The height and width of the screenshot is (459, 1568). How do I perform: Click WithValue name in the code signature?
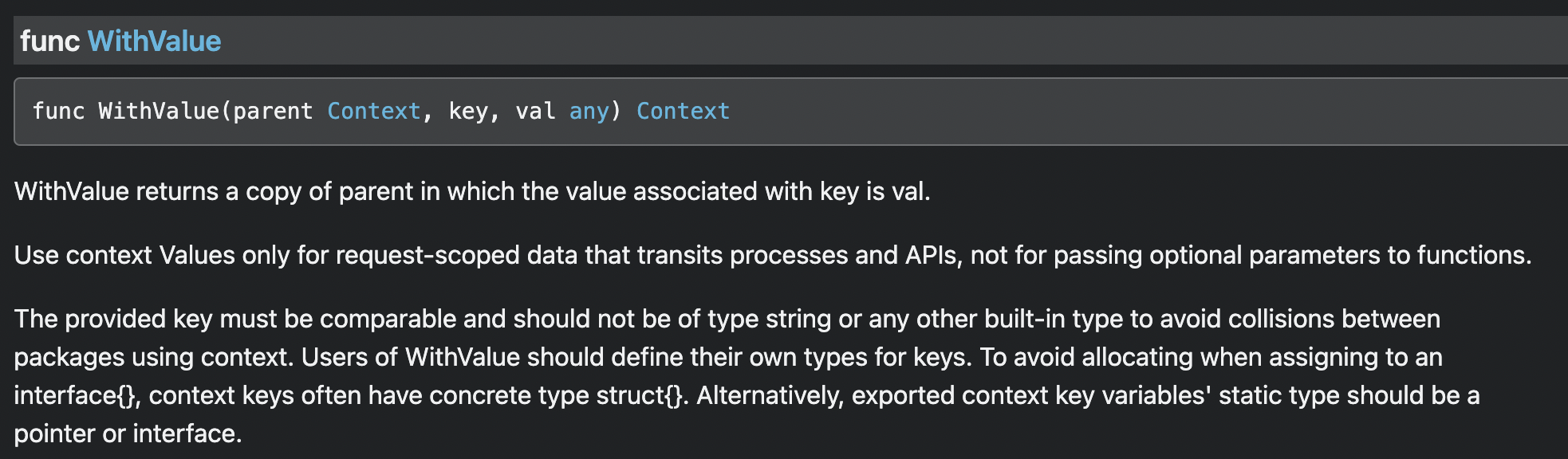[x=159, y=111]
